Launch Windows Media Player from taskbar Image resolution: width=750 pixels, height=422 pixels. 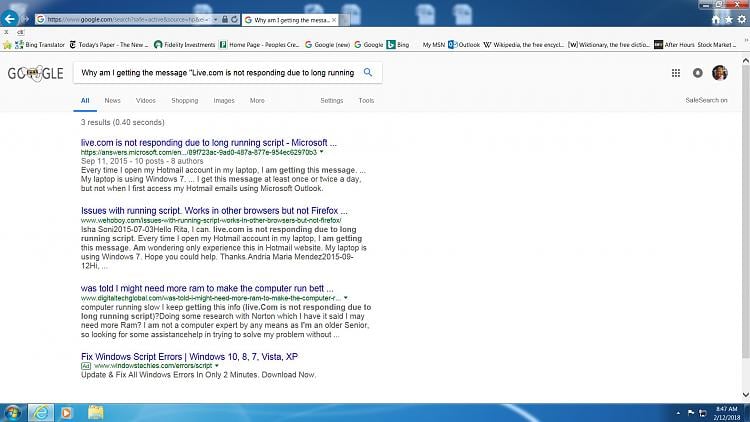66,412
